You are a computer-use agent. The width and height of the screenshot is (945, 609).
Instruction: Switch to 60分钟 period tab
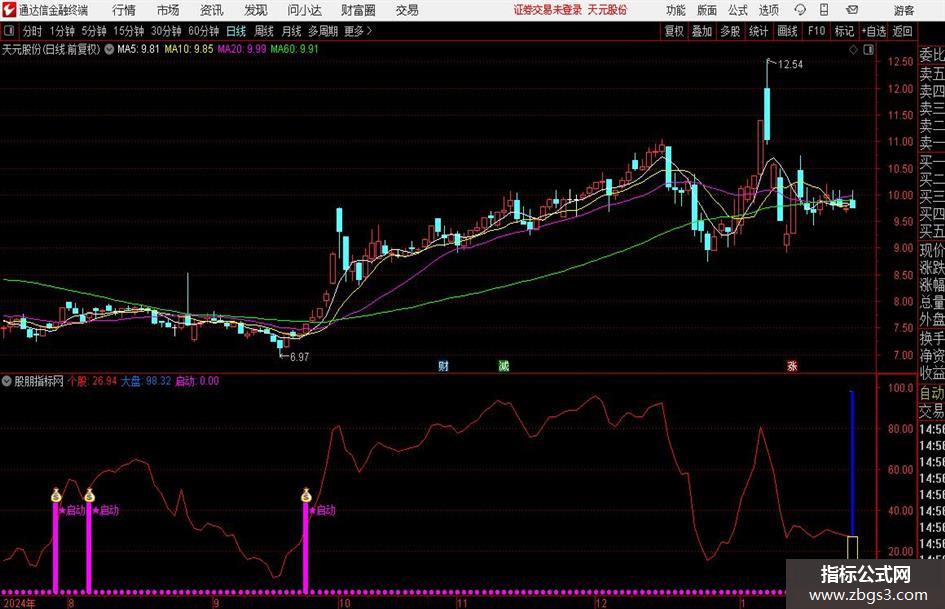point(203,31)
